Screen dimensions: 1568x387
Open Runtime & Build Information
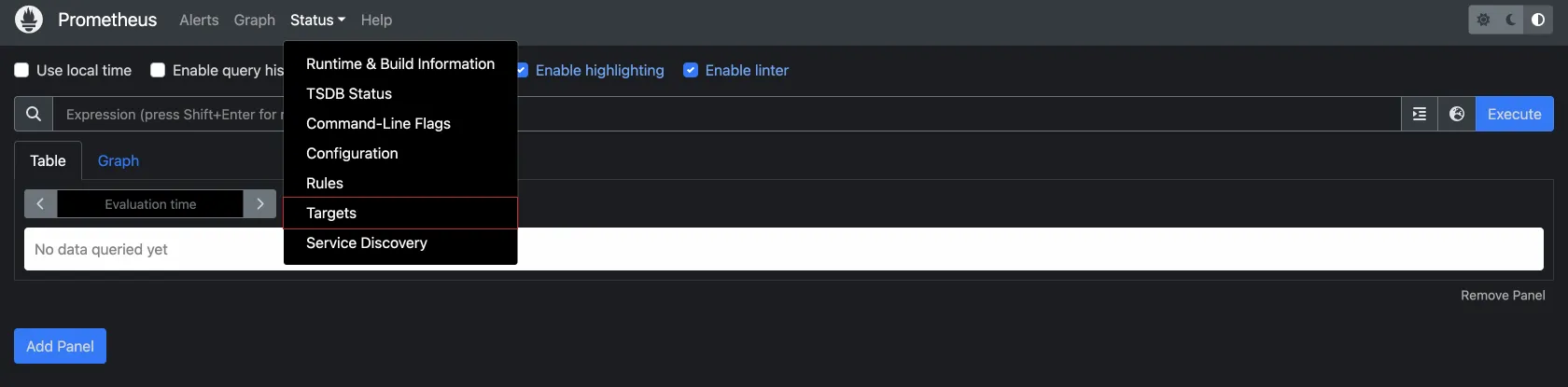[x=400, y=63]
